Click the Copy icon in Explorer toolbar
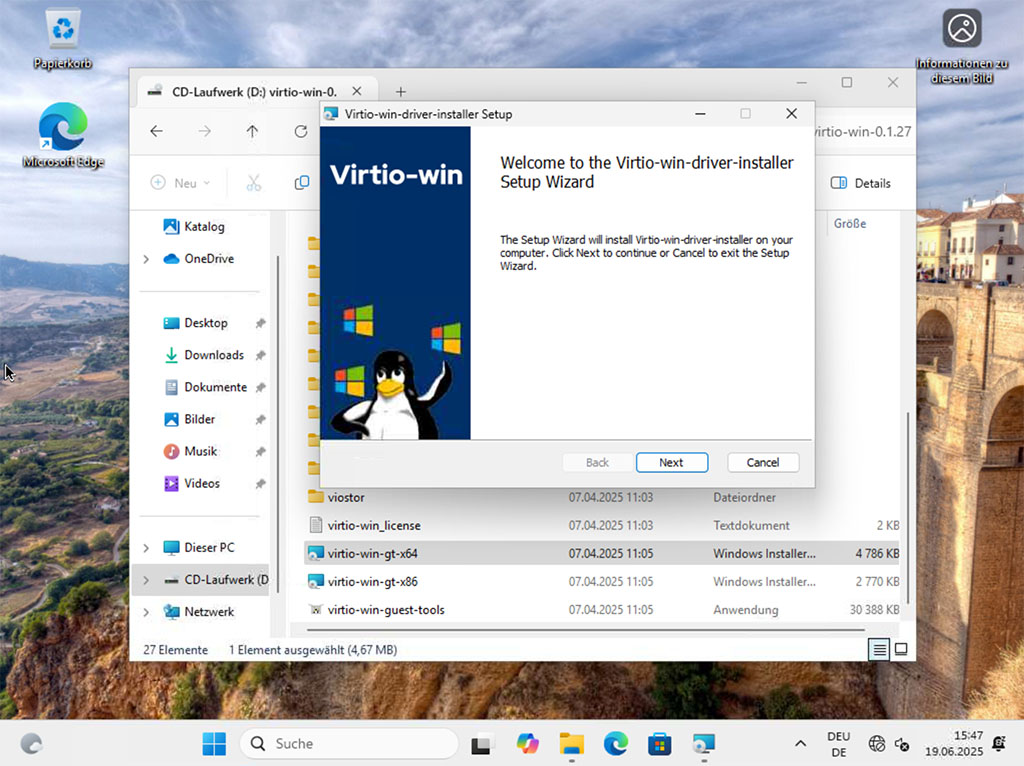This screenshot has width=1024, height=766. click(301, 183)
